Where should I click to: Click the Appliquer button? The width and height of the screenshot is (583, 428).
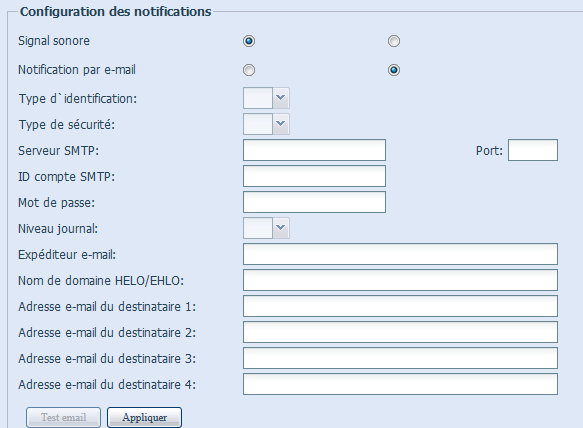(x=144, y=418)
